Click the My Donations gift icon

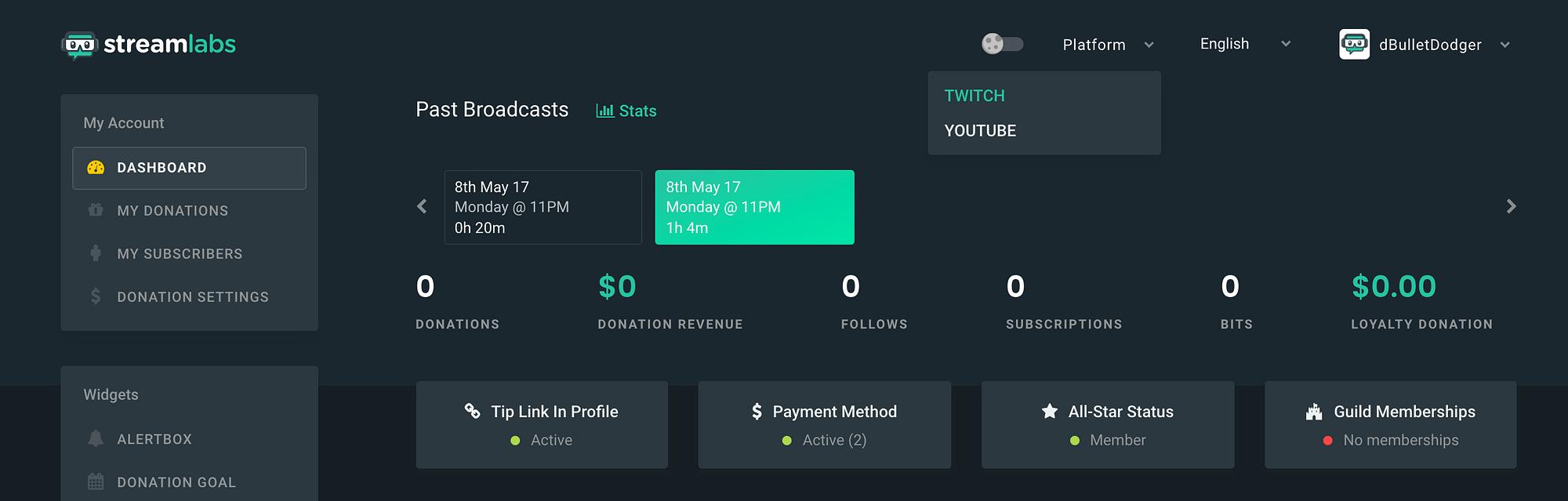[96, 210]
